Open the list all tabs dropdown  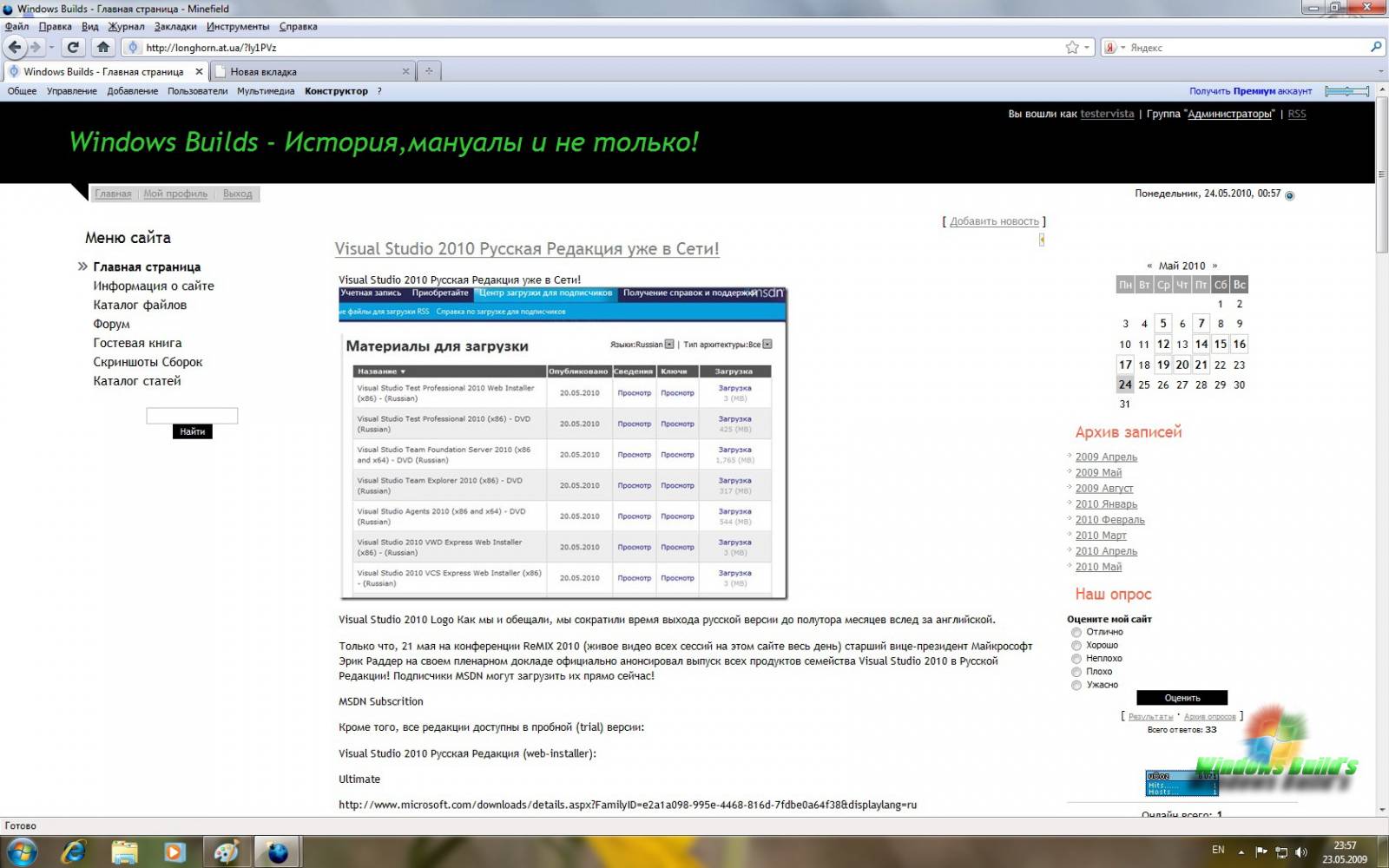coord(1380,71)
